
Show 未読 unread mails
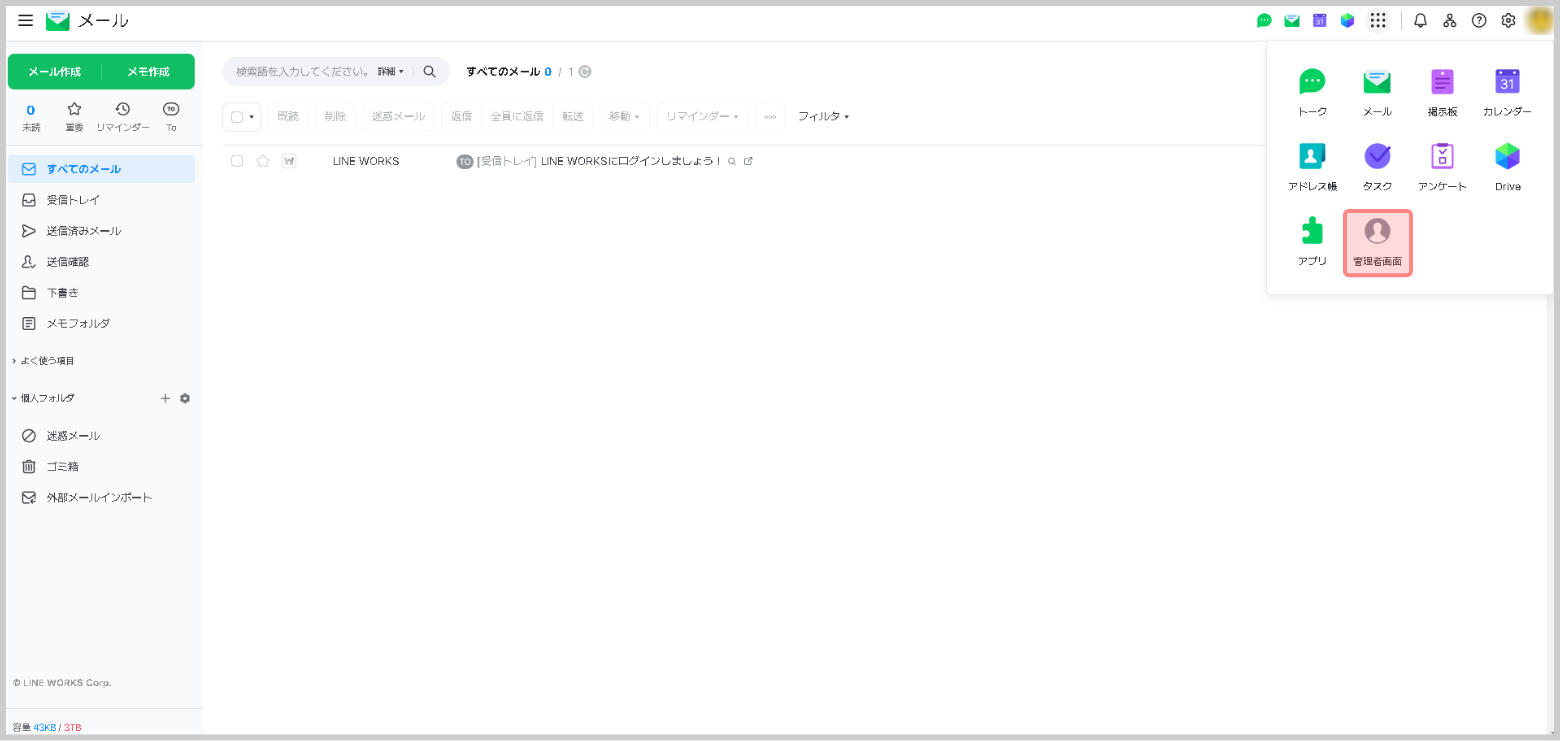pyautogui.click(x=31, y=116)
